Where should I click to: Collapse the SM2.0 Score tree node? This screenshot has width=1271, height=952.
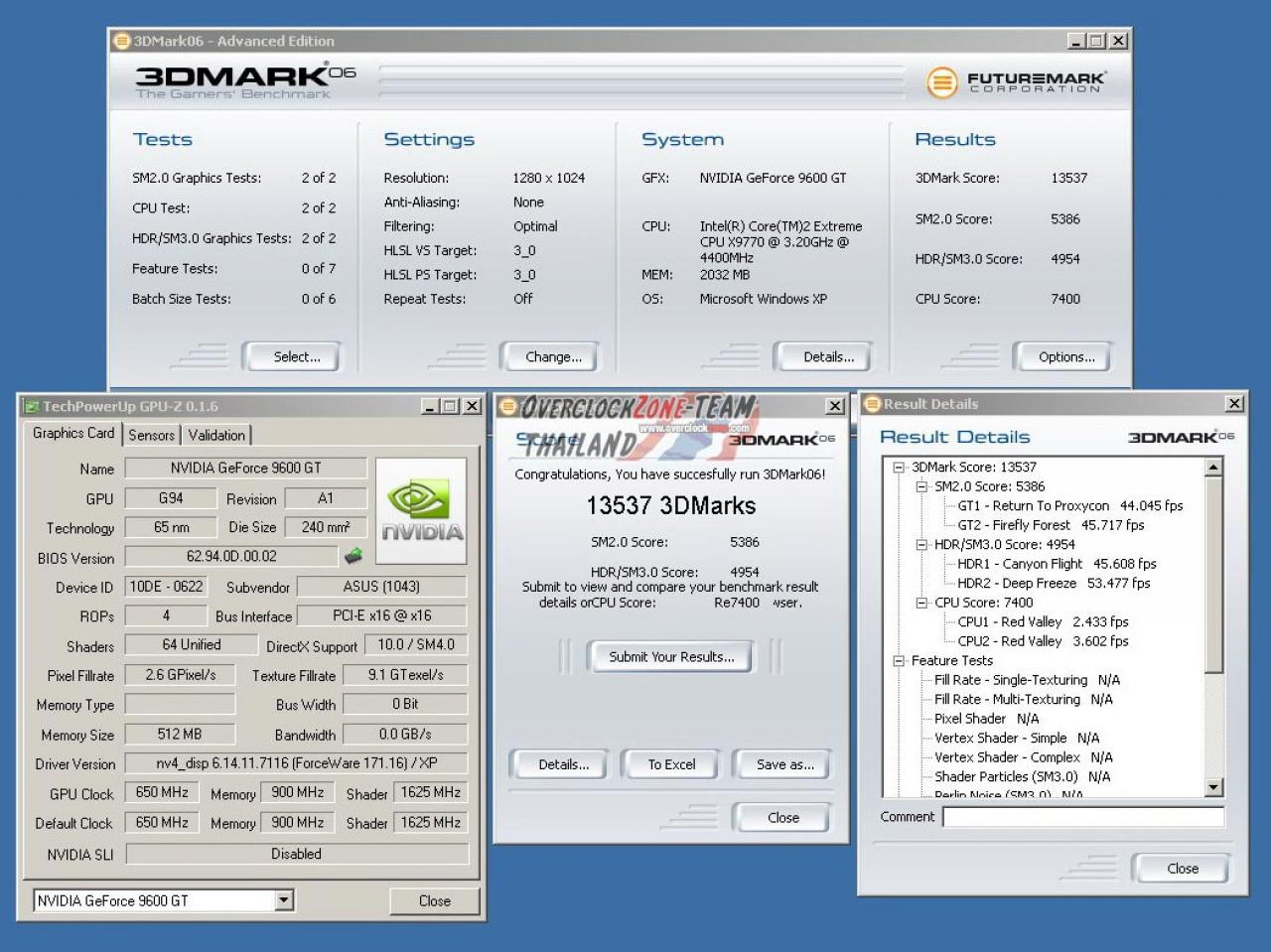(921, 486)
